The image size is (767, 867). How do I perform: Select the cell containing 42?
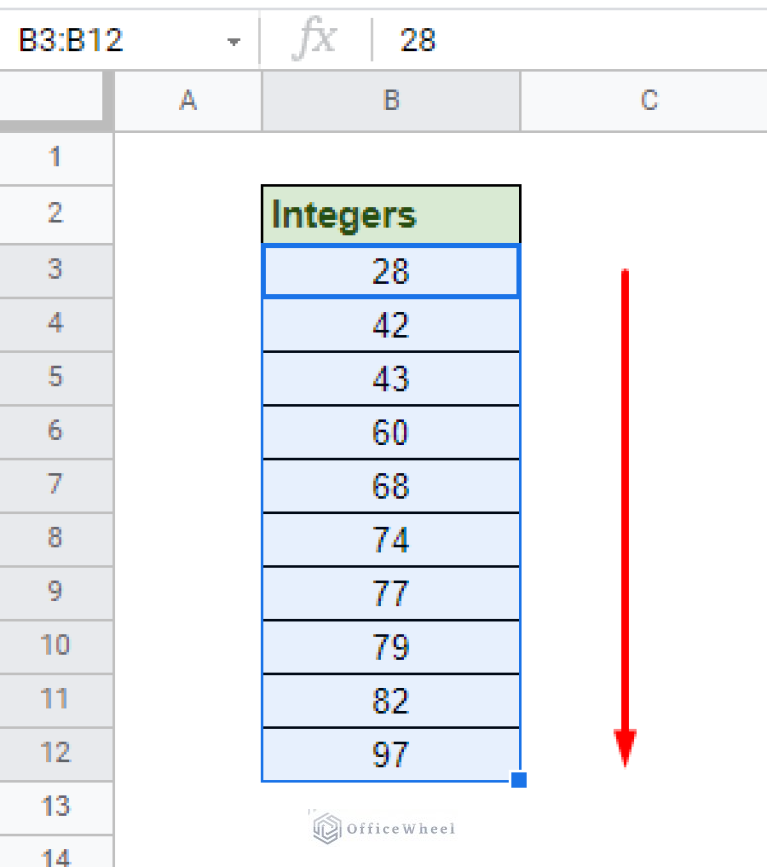[x=390, y=325]
